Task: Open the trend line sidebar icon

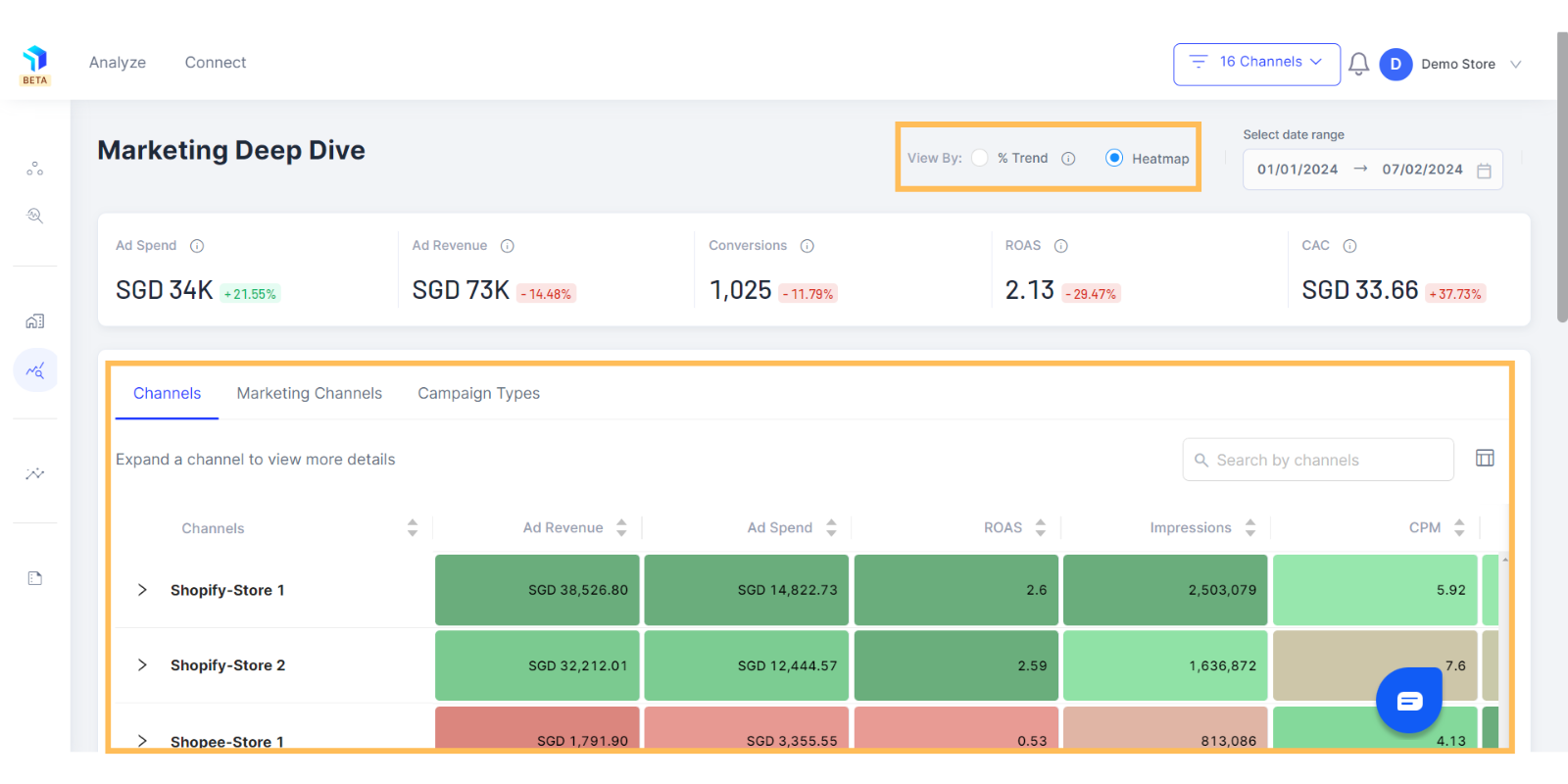Action: [x=35, y=473]
